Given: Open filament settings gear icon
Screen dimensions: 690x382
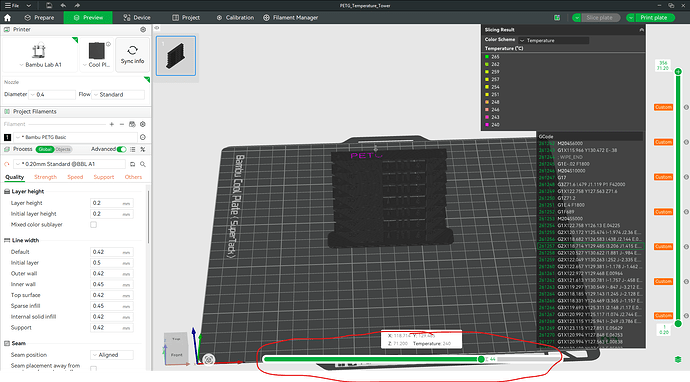Looking at the screenshot, I should point(143,124).
